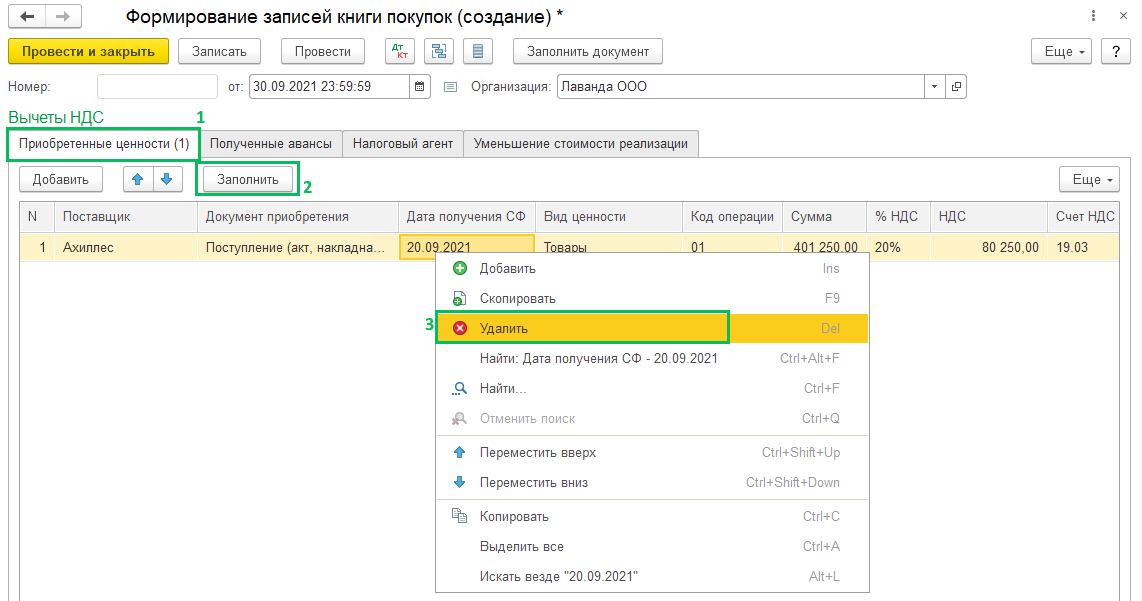This screenshot has width=1142, height=601.
Task: Click the report list icon in toolbar
Action: click(x=478, y=51)
